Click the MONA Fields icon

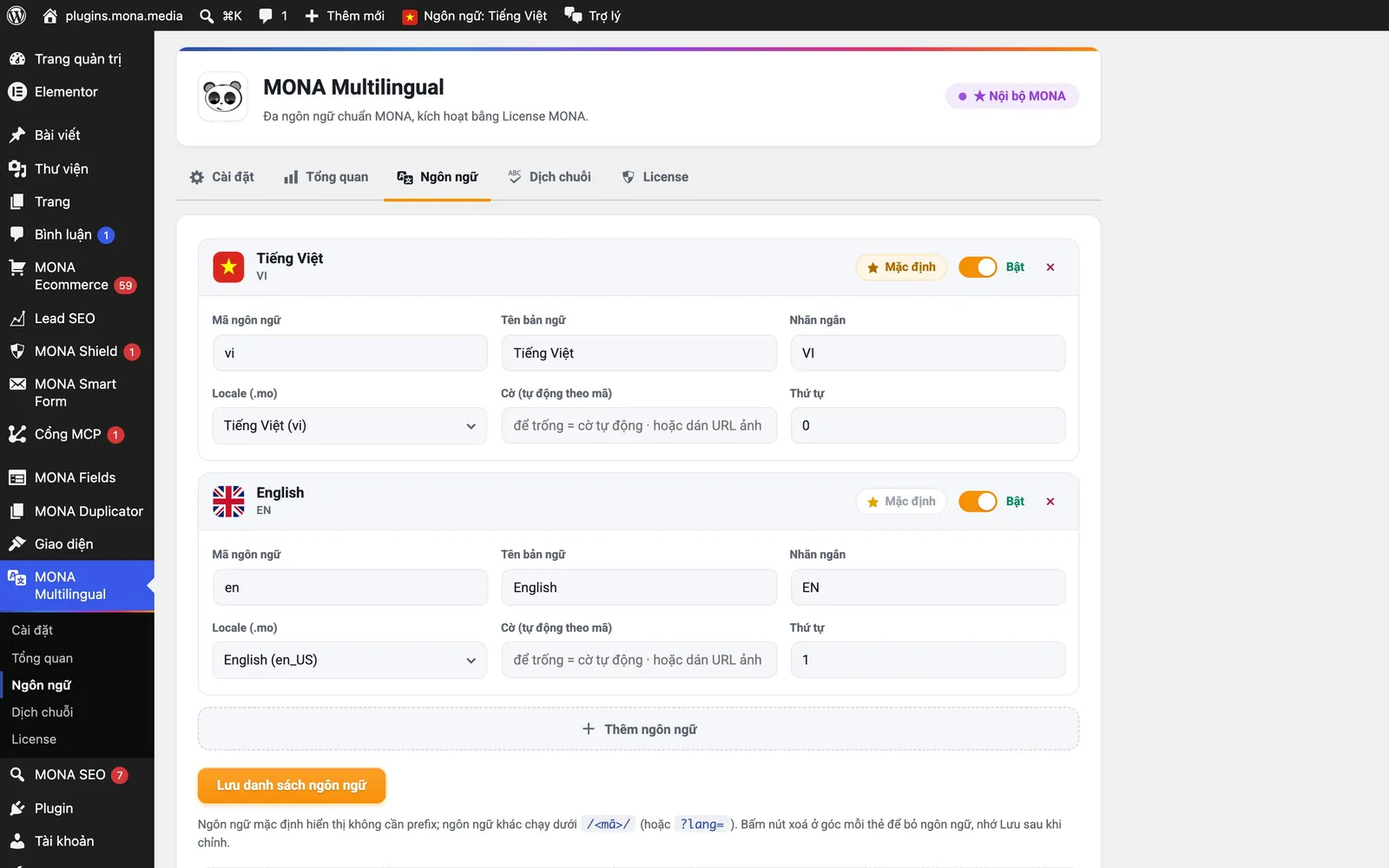click(17, 477)
